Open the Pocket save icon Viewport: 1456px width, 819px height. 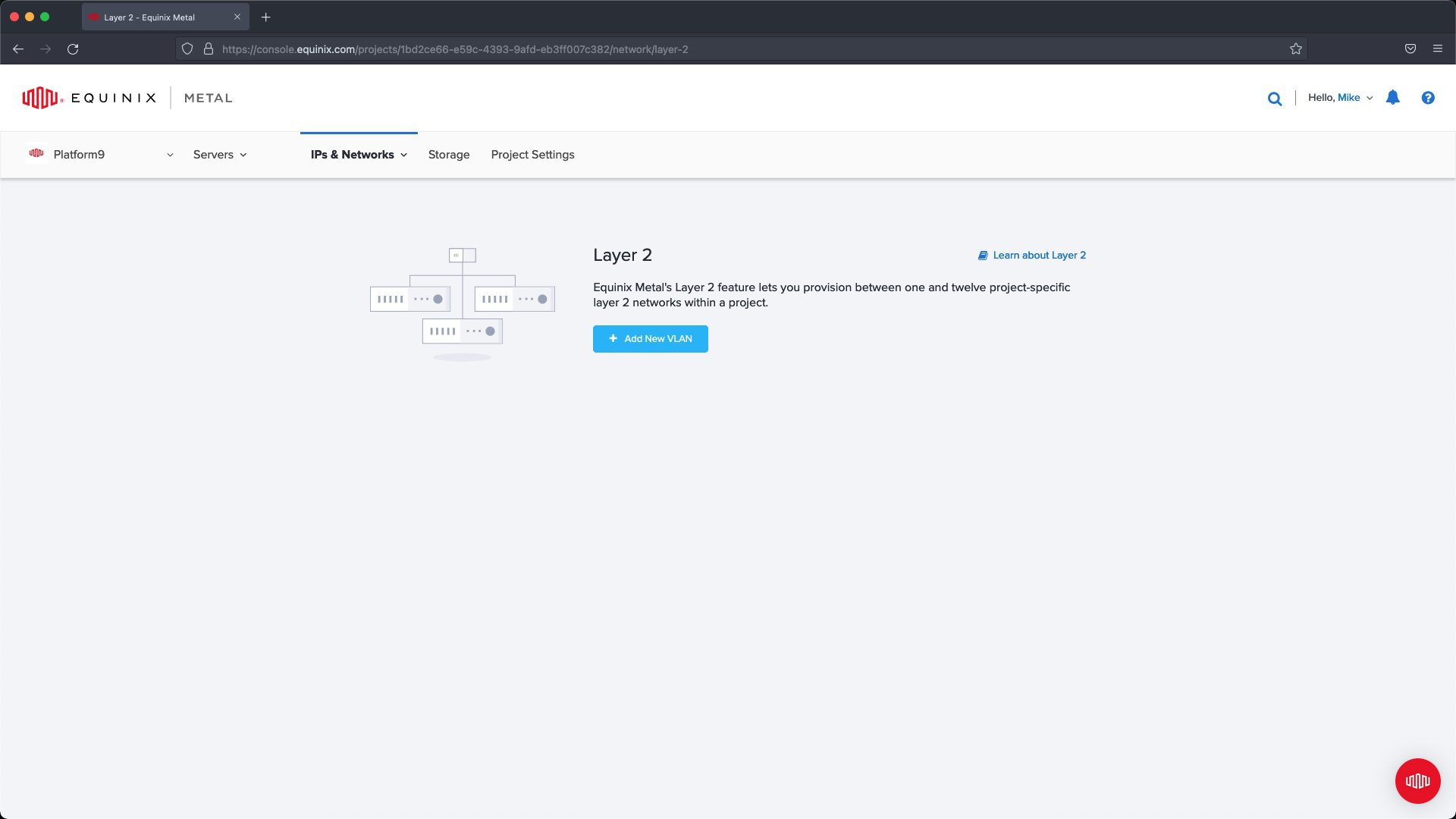click(1410, 49)
